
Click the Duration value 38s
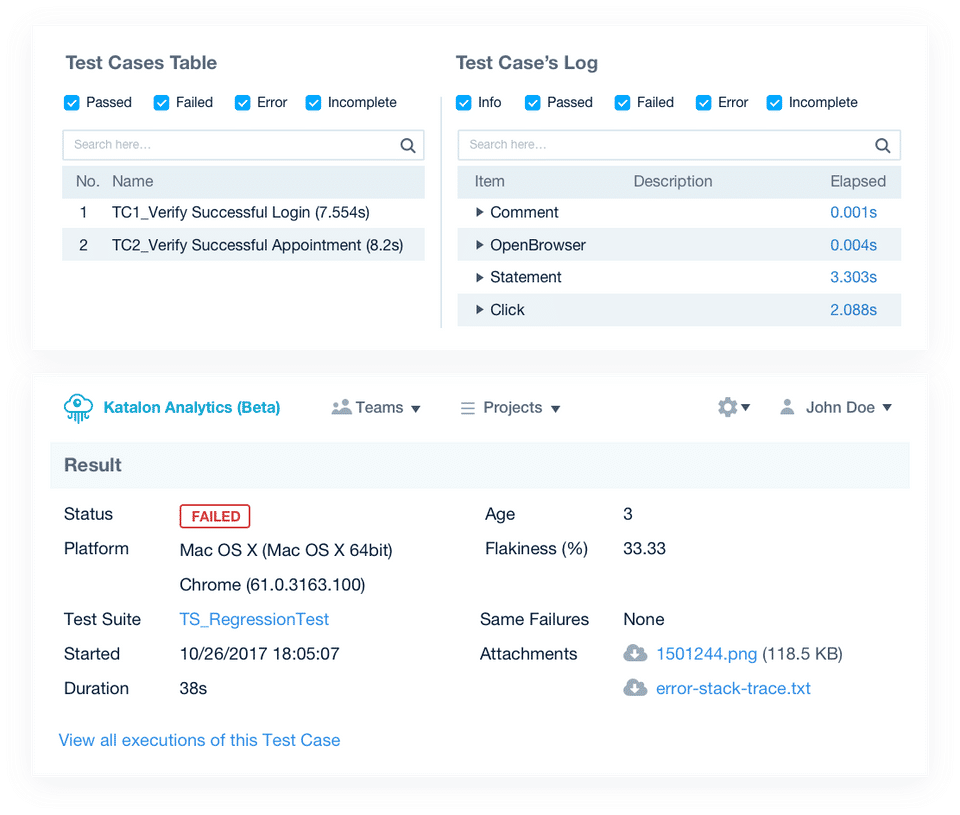click(193, 688)
